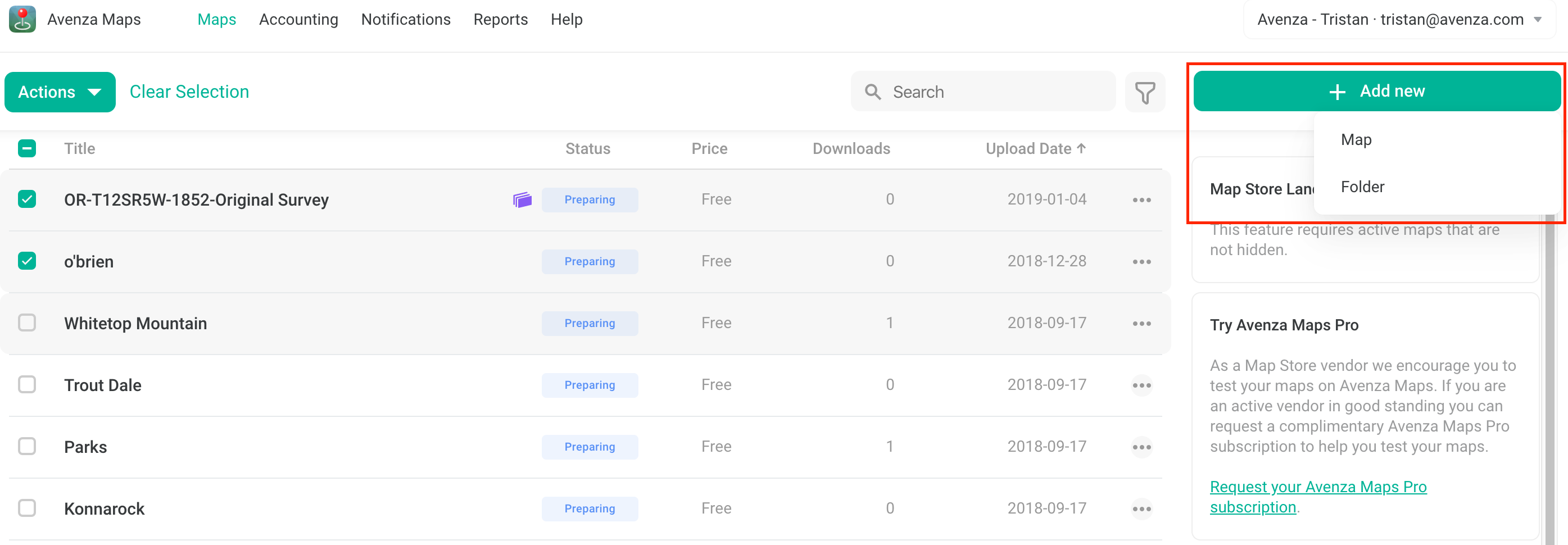The height and width of the screenshot is (545, 1568).
Task: Check the Whitetop Mountain checkbox
Action: coord(27,323)
